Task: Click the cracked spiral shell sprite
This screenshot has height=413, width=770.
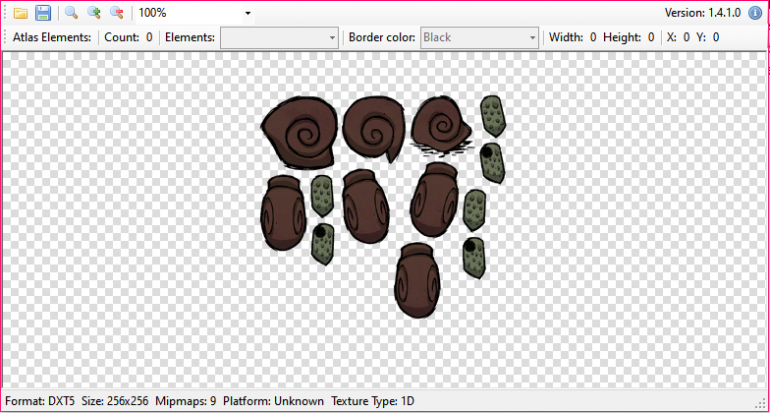Action: [441, 128]
